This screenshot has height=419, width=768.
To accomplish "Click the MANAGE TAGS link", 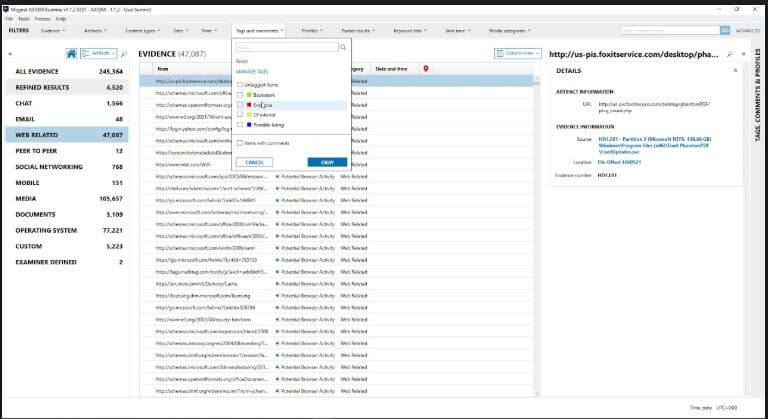I will tap(252, 72).
